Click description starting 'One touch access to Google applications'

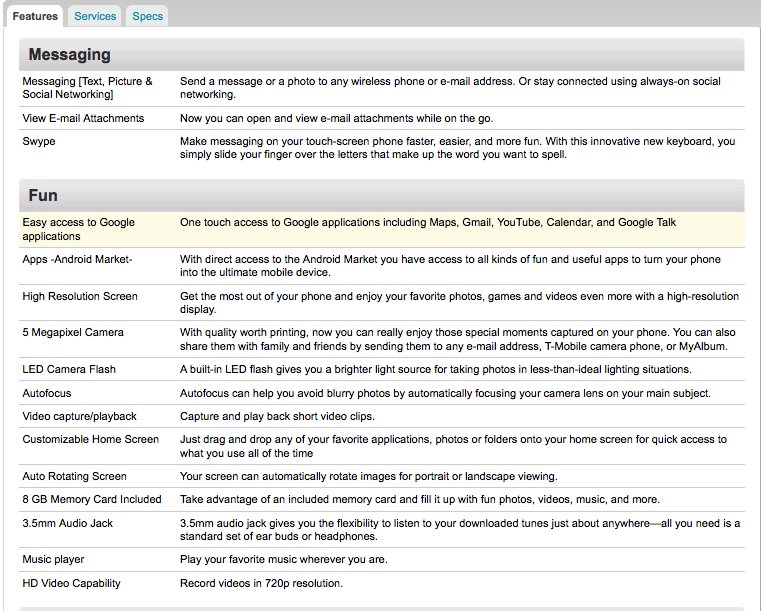428,223
